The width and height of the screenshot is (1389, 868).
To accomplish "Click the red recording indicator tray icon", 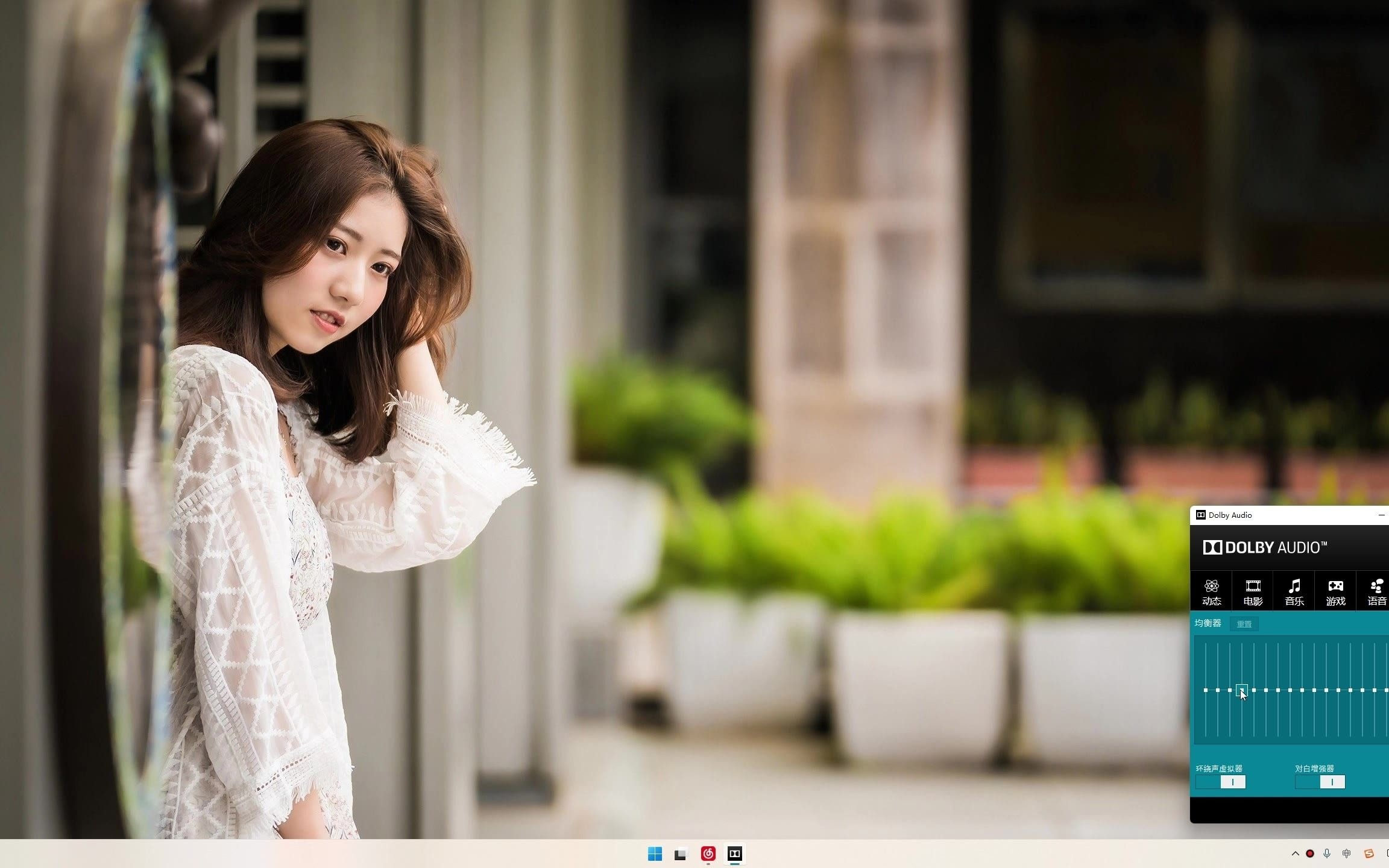I will click(1309, 854).
